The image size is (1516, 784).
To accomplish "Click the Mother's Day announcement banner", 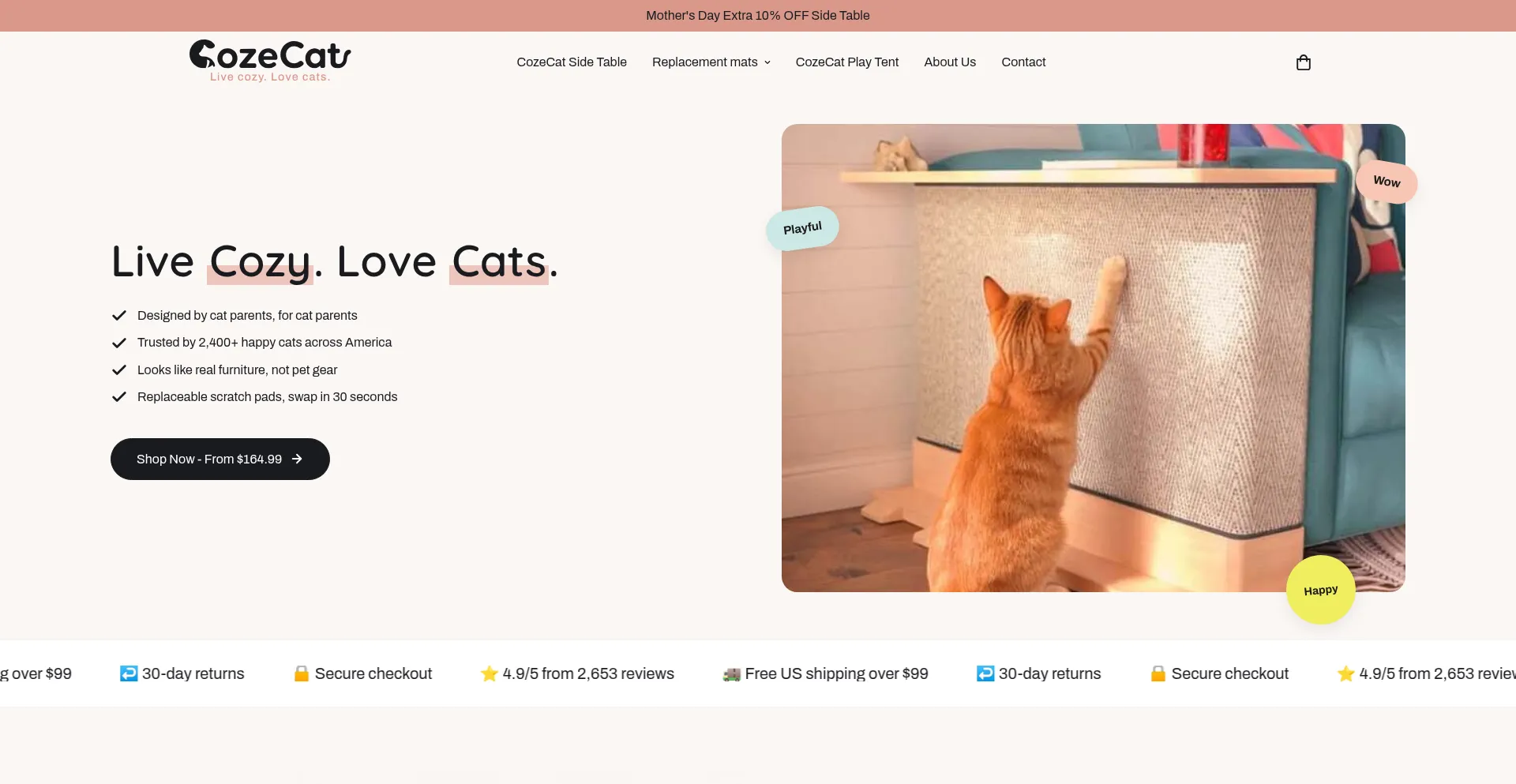I will (x=758, y=15).
